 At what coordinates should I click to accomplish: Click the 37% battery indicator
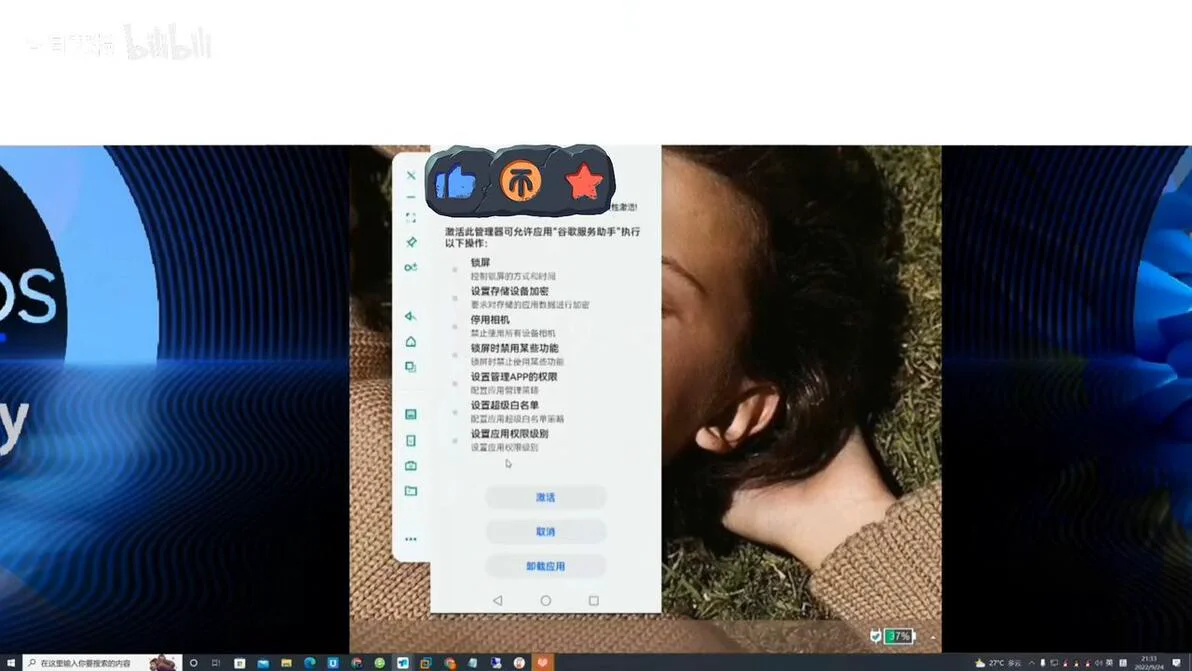[899, 636]
